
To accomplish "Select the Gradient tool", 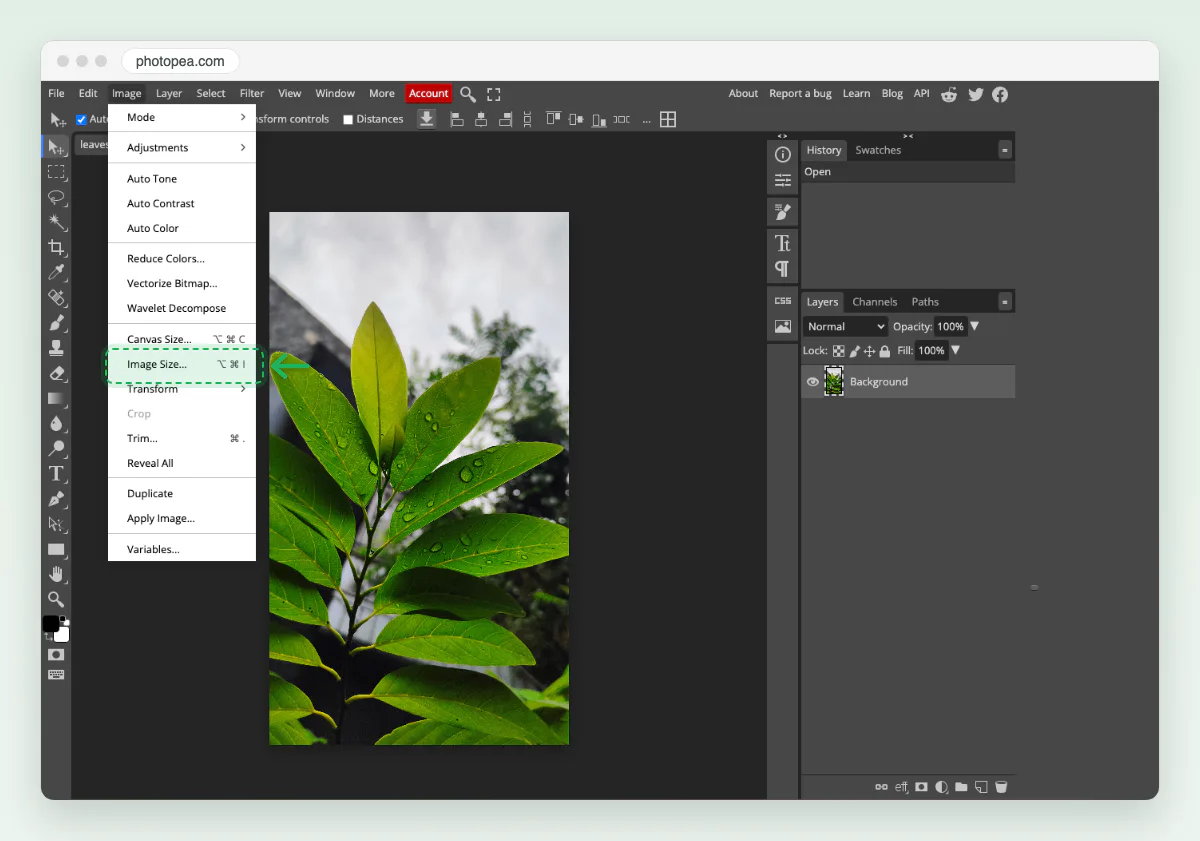I will coord(57,398).
